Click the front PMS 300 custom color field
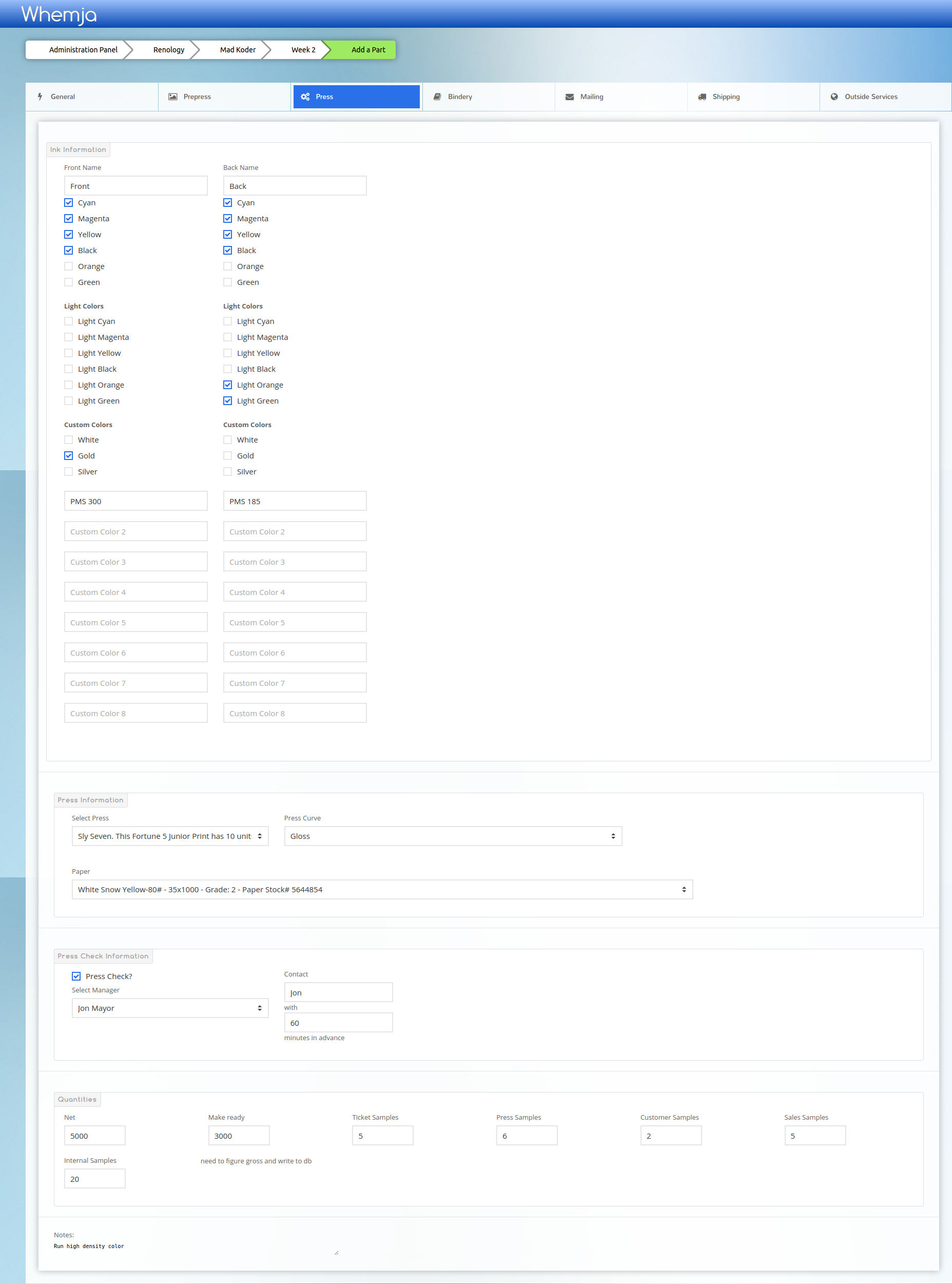Viewport: 952px width, 1284px height. pyautogui.click(x=135, y=501)
